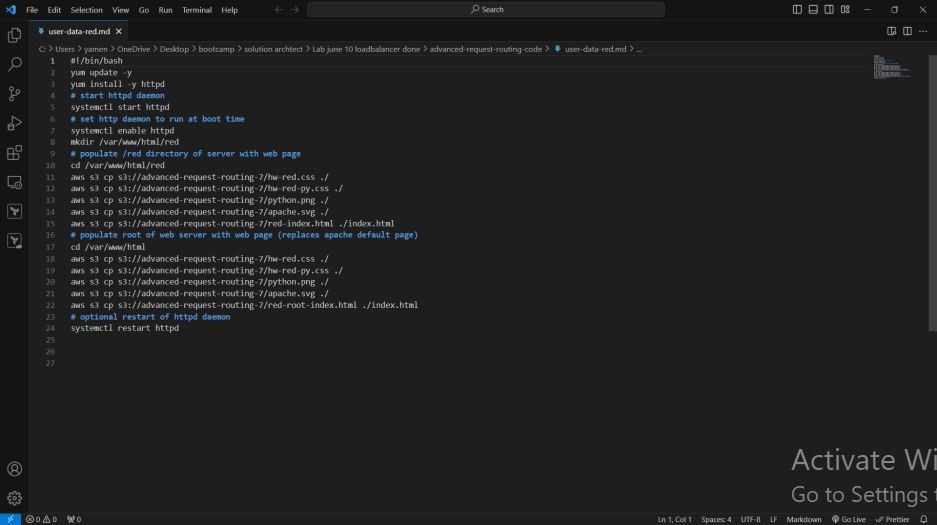Click line number 24 in gutter

tap(50, 328)
